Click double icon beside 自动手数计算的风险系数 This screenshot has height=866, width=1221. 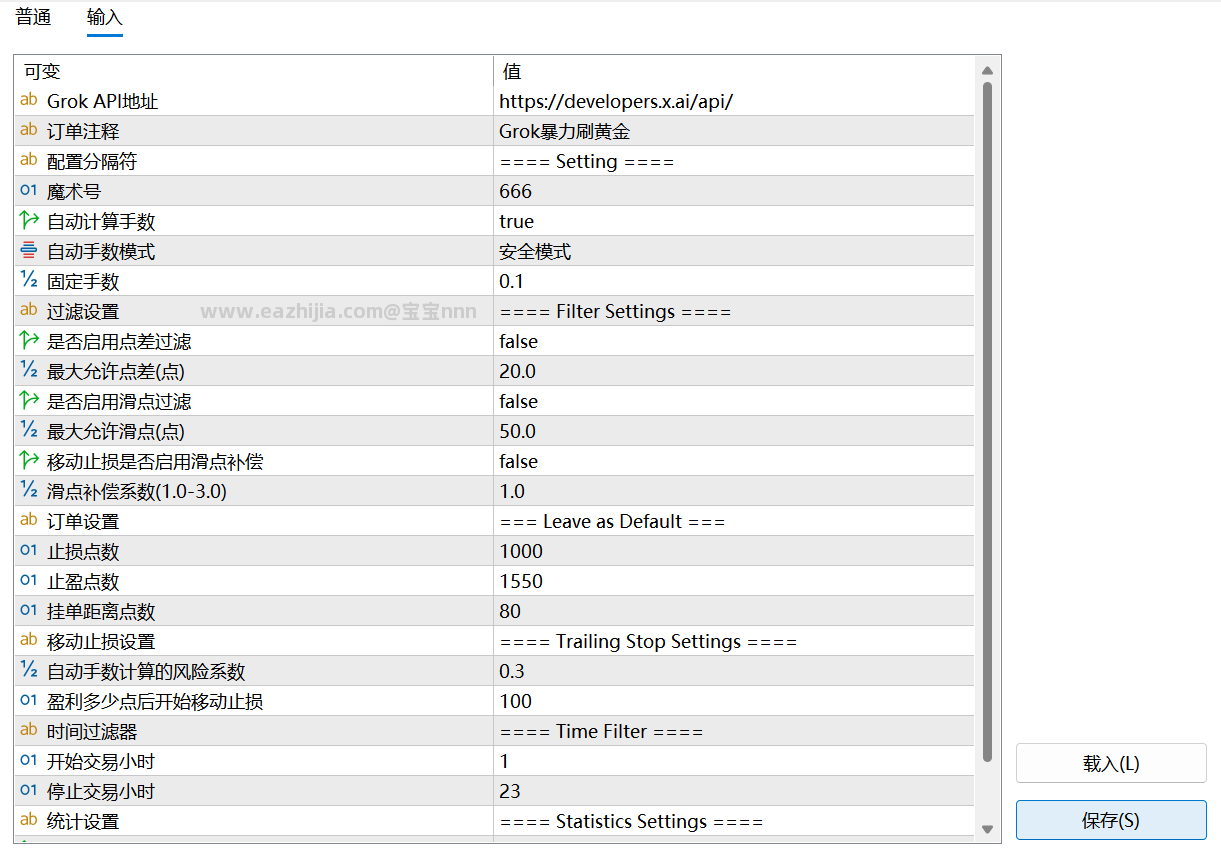pyautogui.click(x=28, y=671)
